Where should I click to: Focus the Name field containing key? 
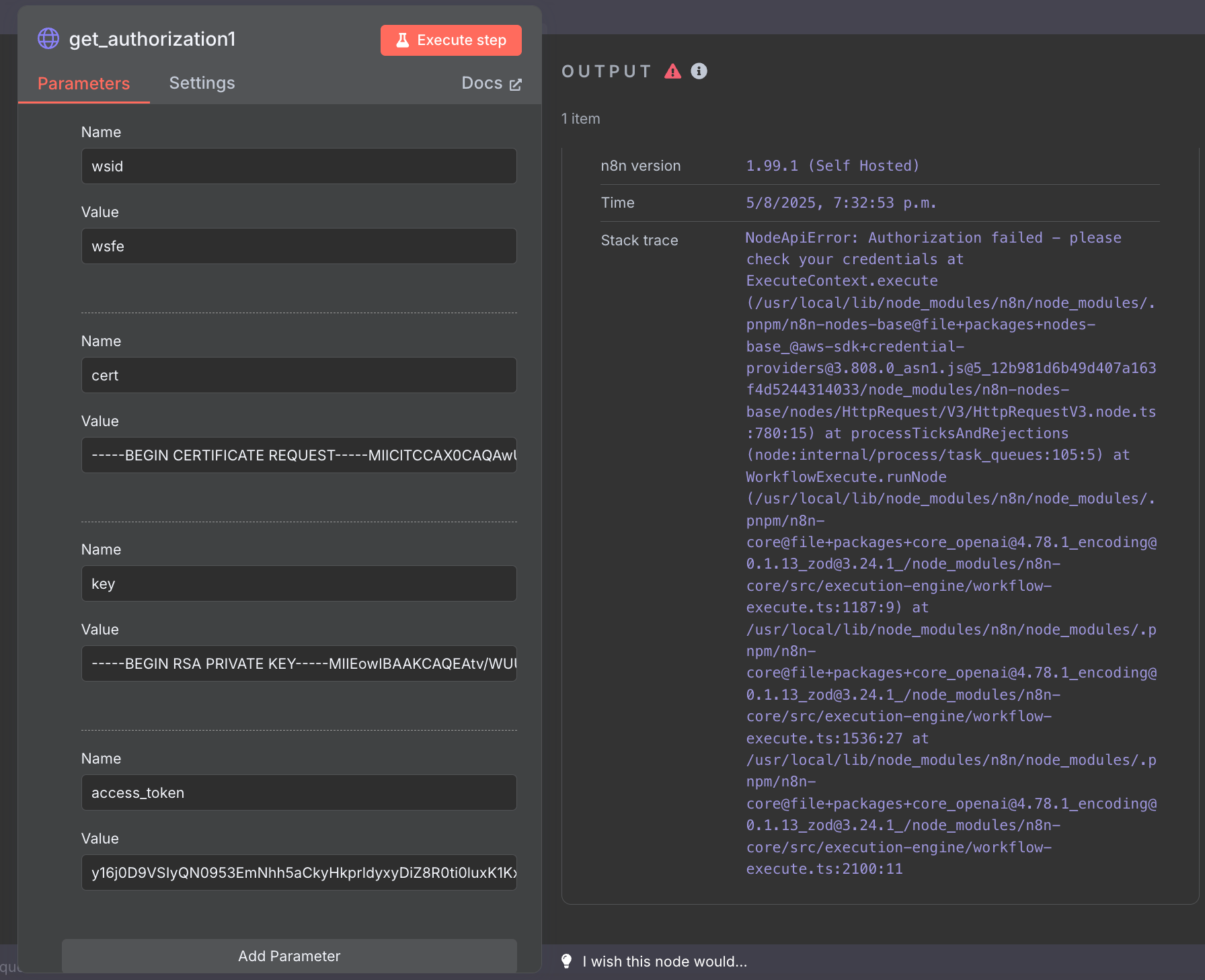(x=299, y=583)
